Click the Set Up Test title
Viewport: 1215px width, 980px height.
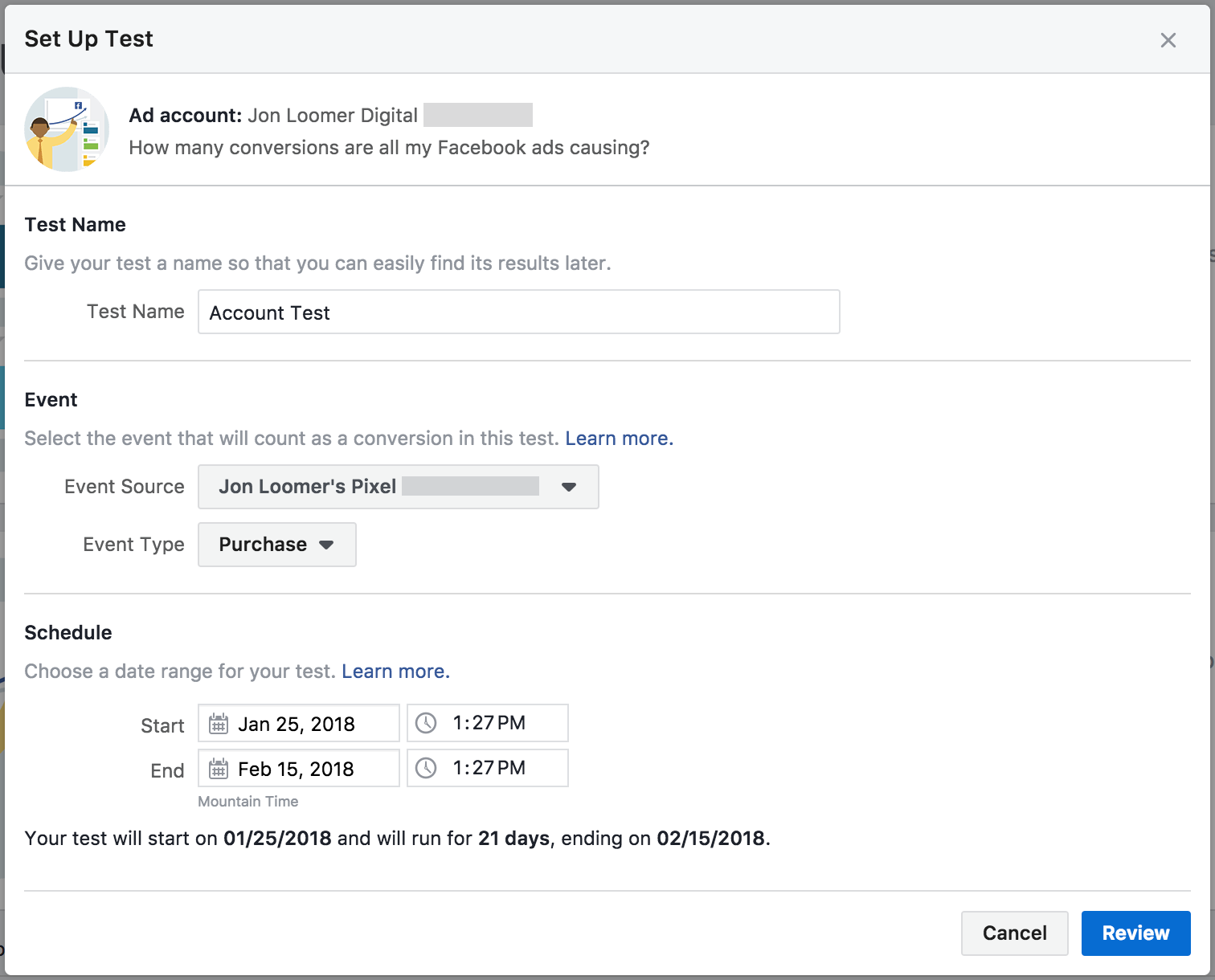(89, 39)
